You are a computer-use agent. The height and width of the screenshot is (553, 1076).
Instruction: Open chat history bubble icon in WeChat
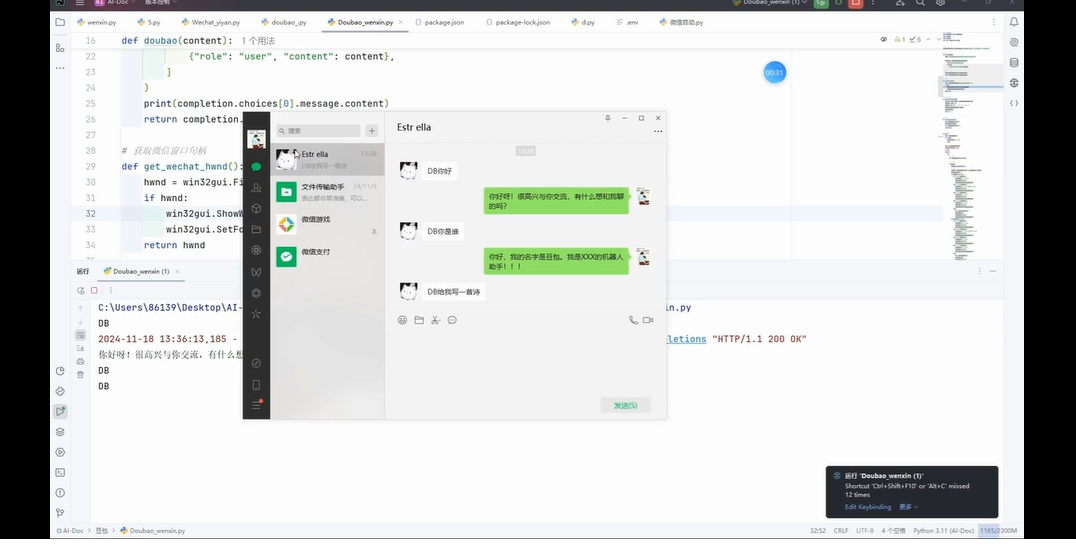pos(452,320)
